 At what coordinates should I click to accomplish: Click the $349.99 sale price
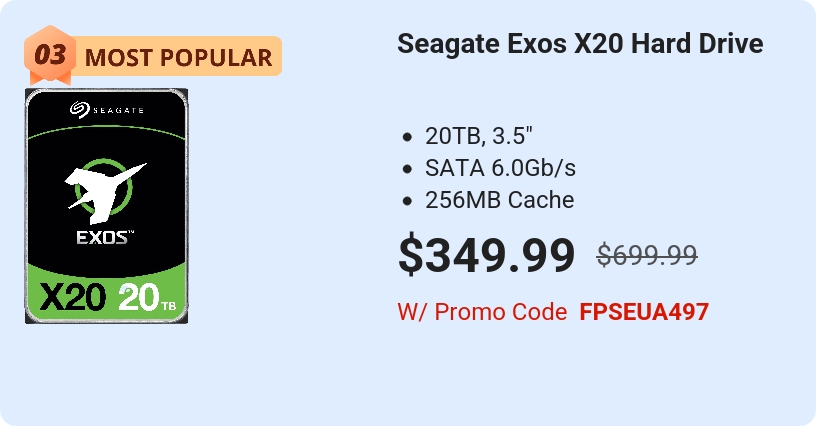[x=486, y=254]
